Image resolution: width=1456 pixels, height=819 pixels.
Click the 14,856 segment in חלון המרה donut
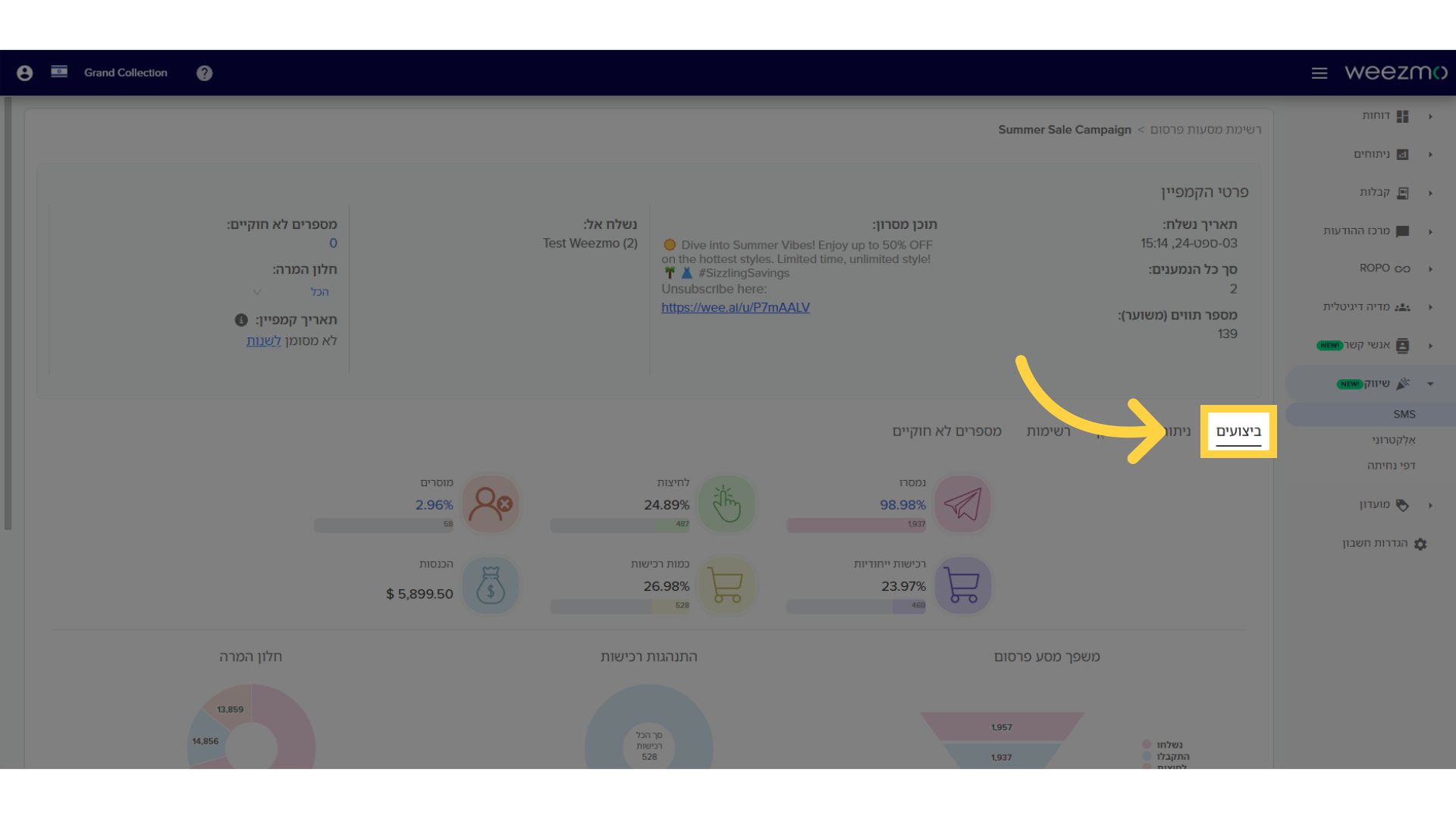click(204, 741)
